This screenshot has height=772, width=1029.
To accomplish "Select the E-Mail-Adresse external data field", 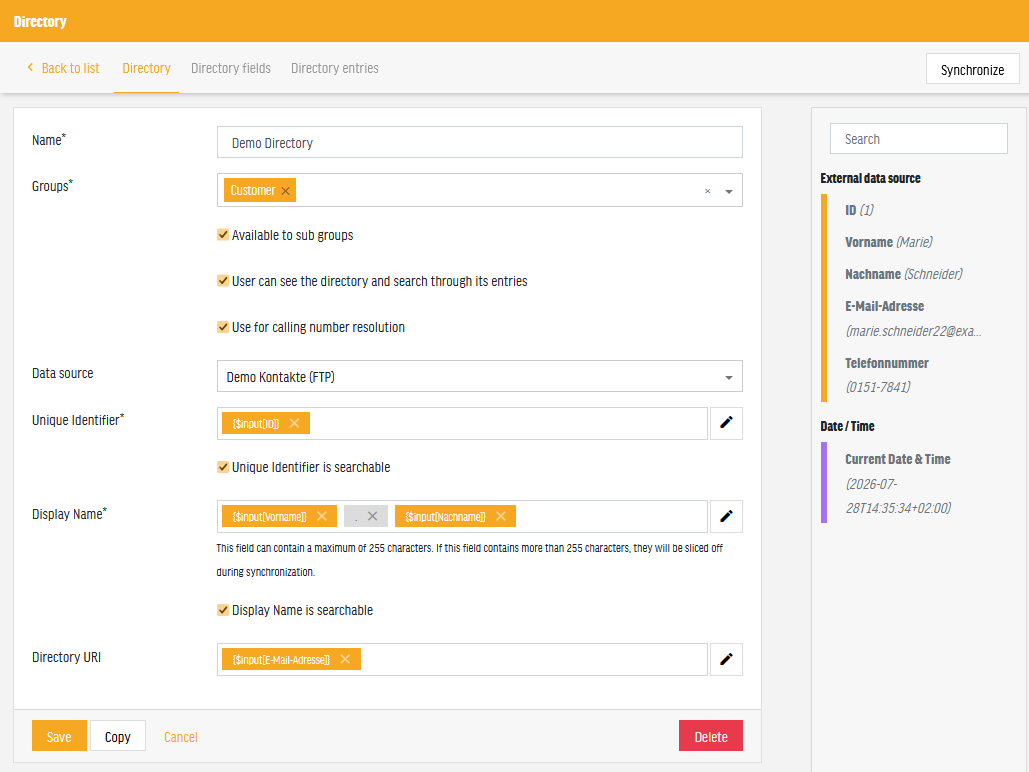I will coord(914,318).
